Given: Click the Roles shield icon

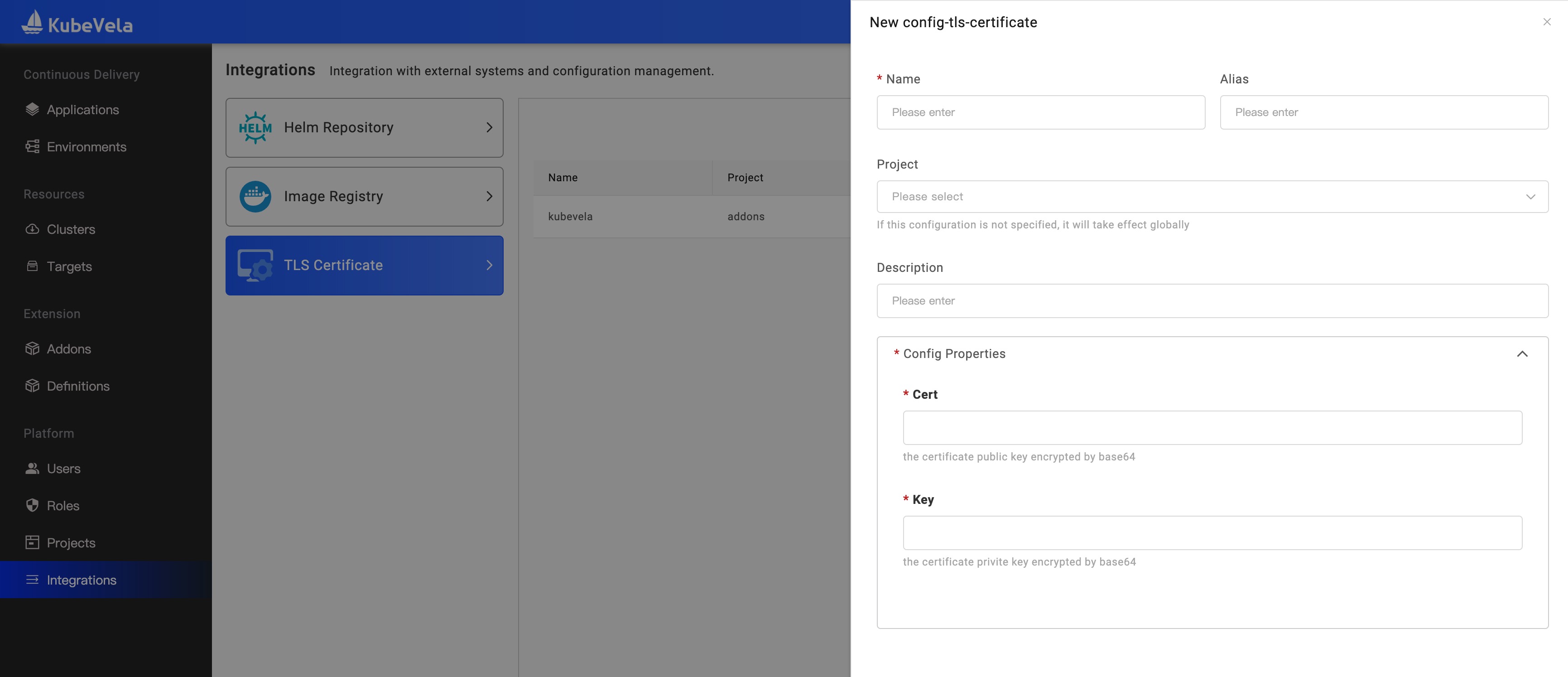Looking at the screenshot, I should (x=32, y=506).
